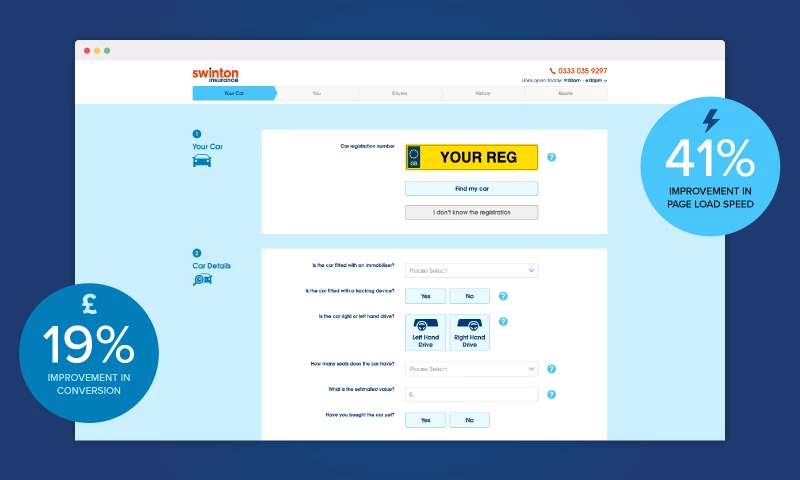Click the Your Car section heading

click(208, 146)
